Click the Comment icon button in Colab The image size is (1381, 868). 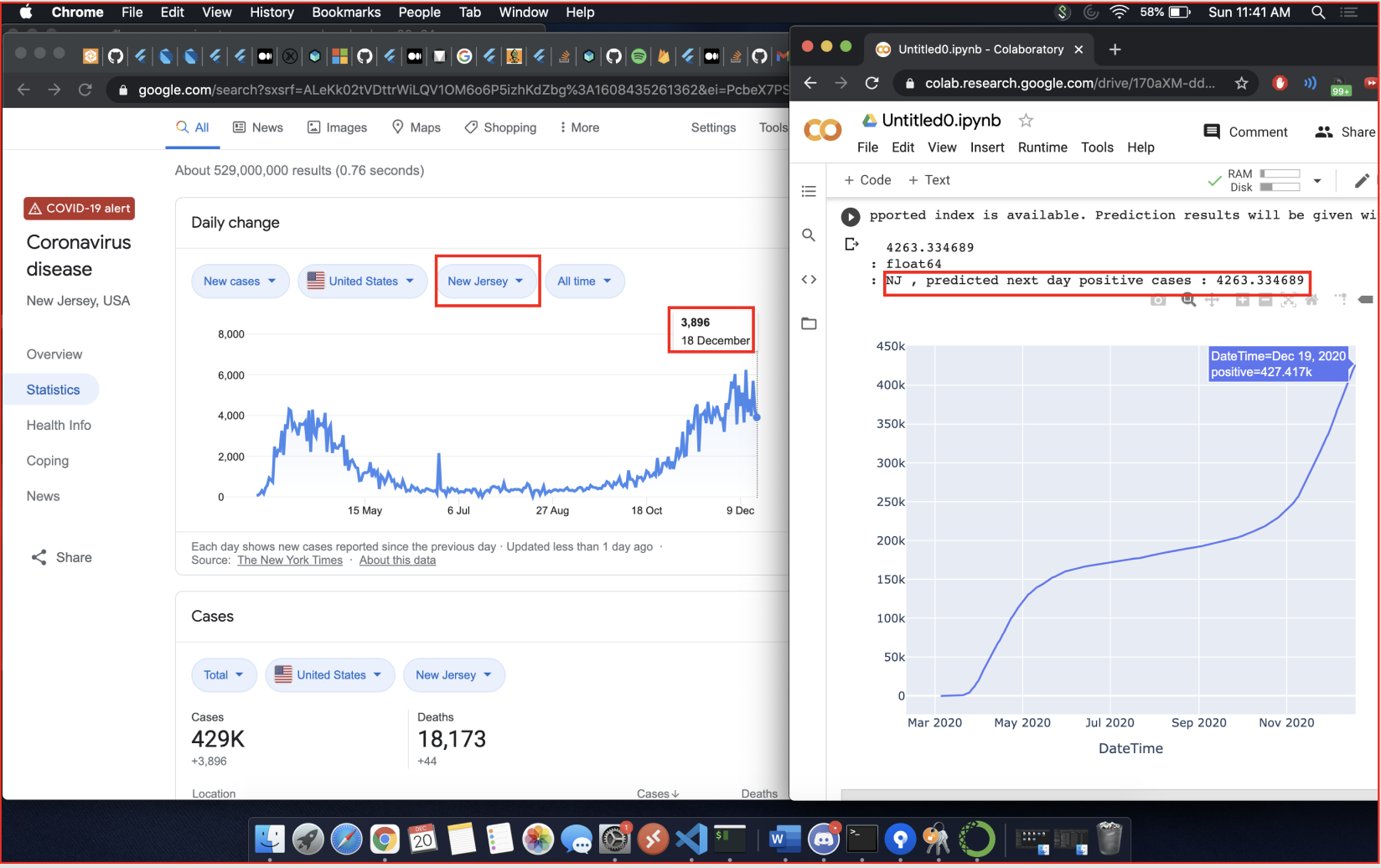click(x=1212, y=132)
